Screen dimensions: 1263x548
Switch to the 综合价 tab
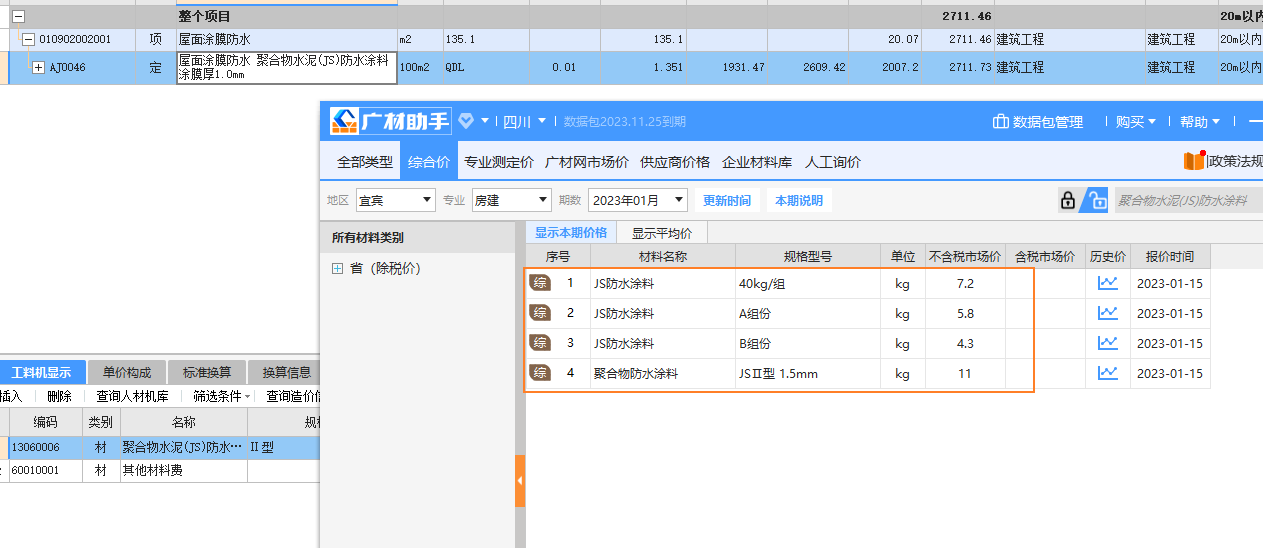(428, 162)
